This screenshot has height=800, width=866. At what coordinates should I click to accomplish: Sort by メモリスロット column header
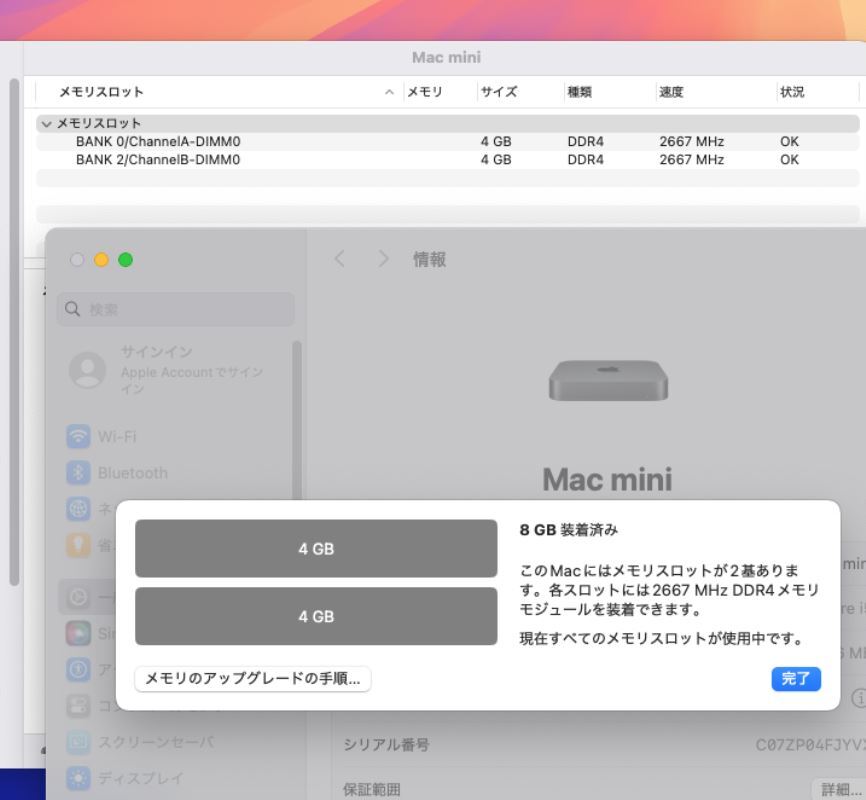coord(102,92)
